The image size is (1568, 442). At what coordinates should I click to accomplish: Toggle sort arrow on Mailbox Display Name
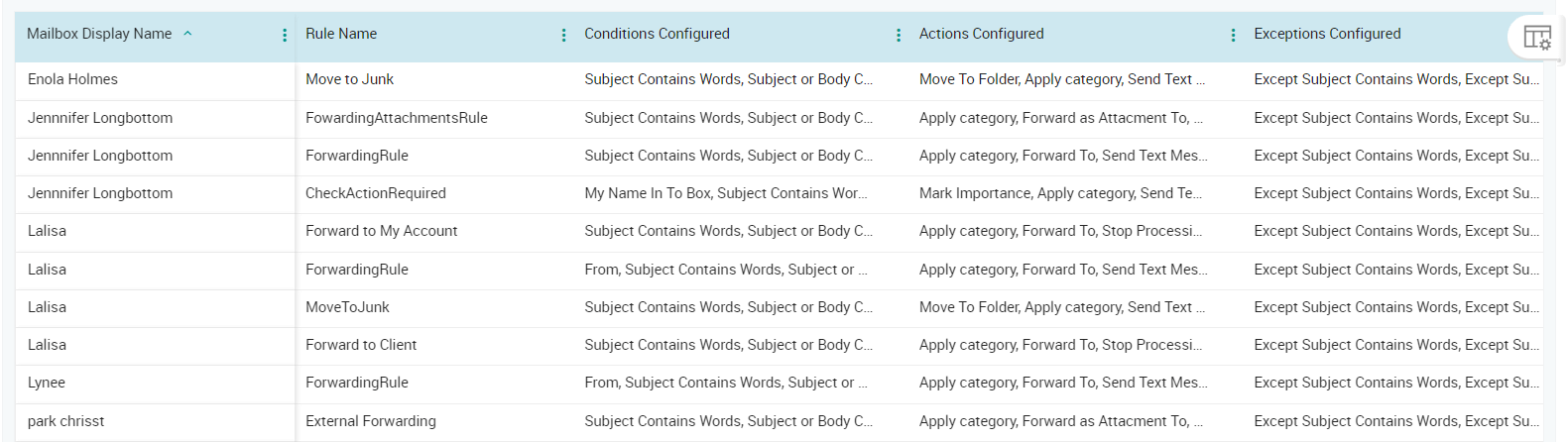click(187, 34)
